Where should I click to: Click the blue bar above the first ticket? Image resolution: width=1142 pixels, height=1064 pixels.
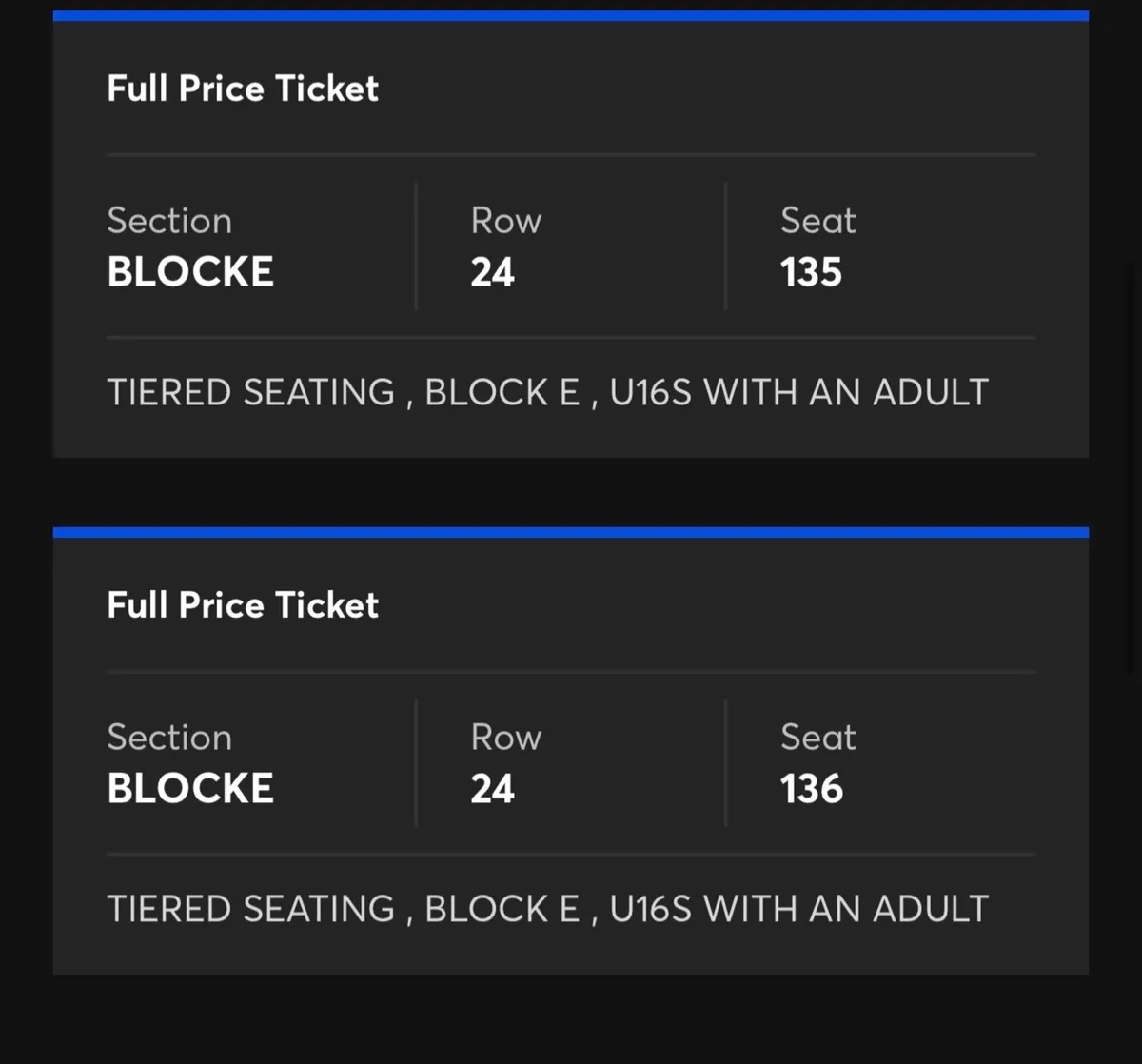pos(571,13)
